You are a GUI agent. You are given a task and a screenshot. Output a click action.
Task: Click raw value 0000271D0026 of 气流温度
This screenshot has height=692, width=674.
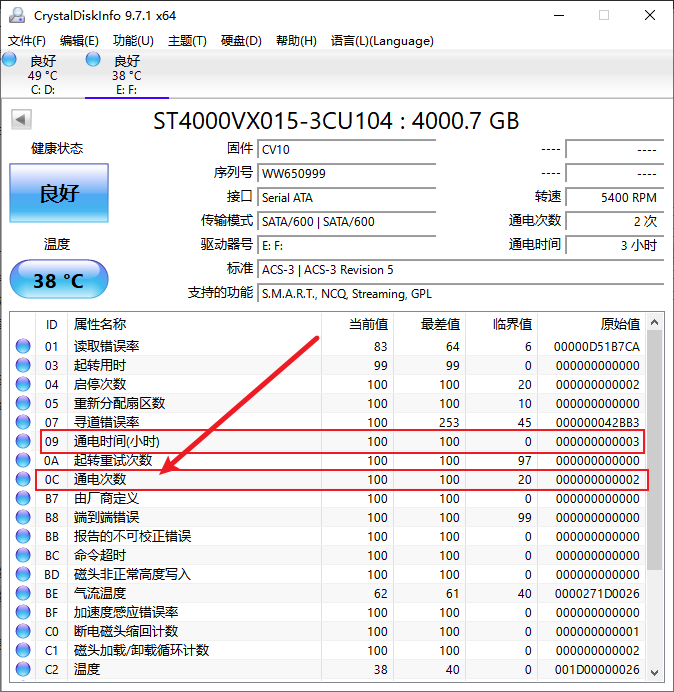[x=597, y=594]
